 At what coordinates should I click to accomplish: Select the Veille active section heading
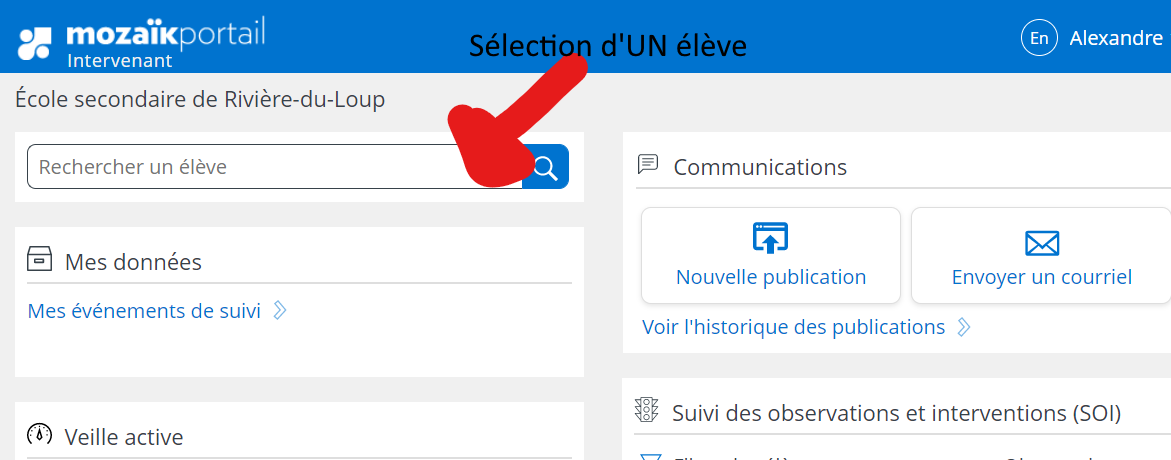click(124, 437)
